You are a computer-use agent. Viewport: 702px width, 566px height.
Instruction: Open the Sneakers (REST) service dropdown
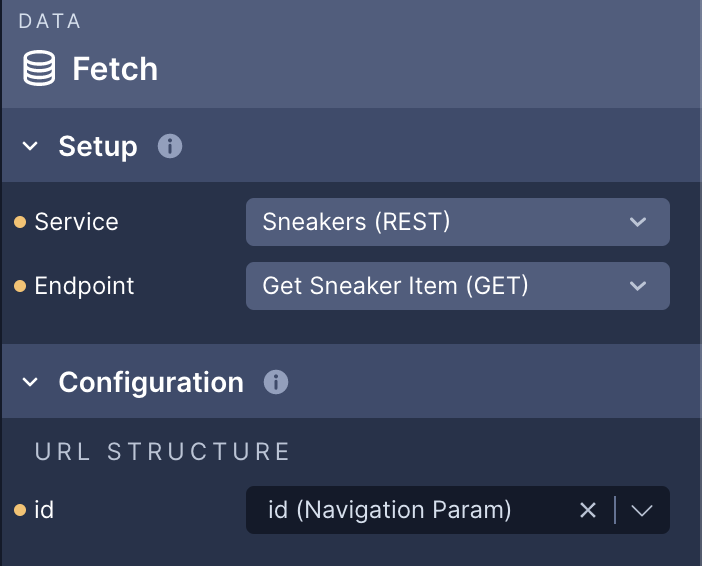coord(458,222)
